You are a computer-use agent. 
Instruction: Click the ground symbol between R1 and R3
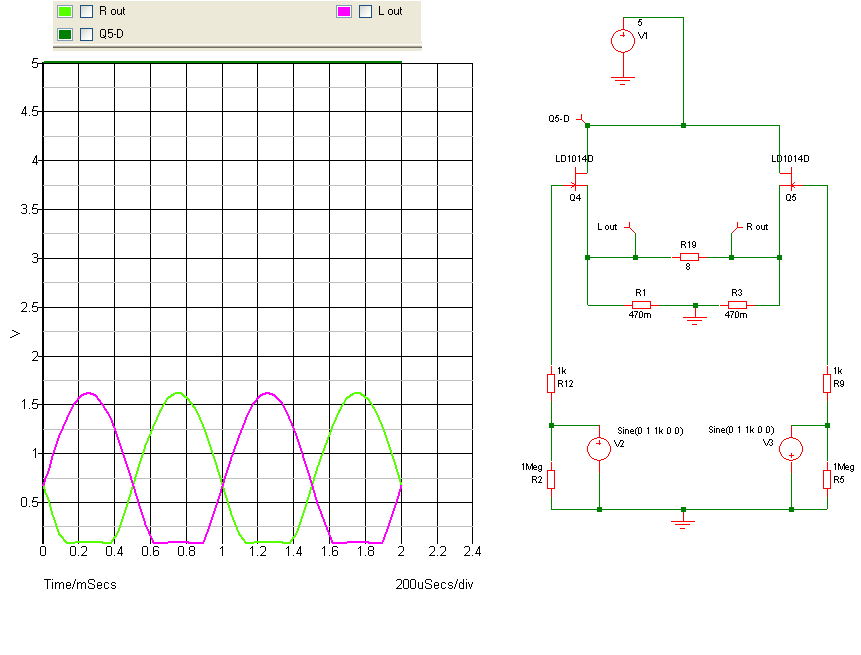[x=695, y=320]
